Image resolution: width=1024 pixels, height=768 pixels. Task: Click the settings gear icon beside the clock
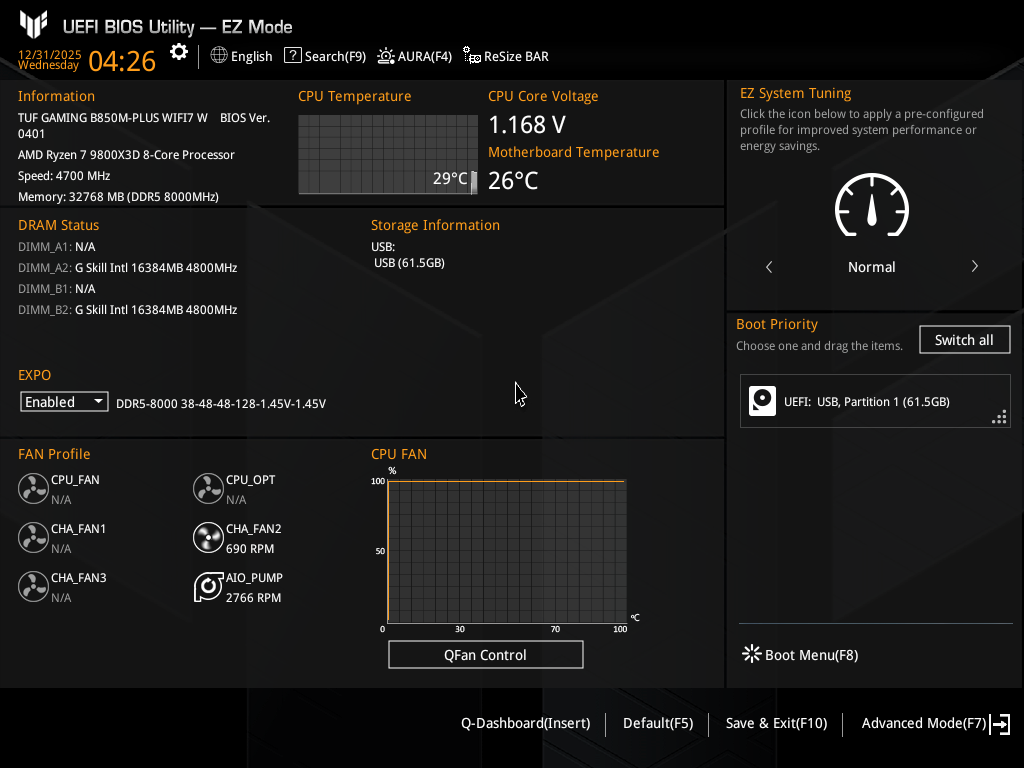tap(179, 52)
